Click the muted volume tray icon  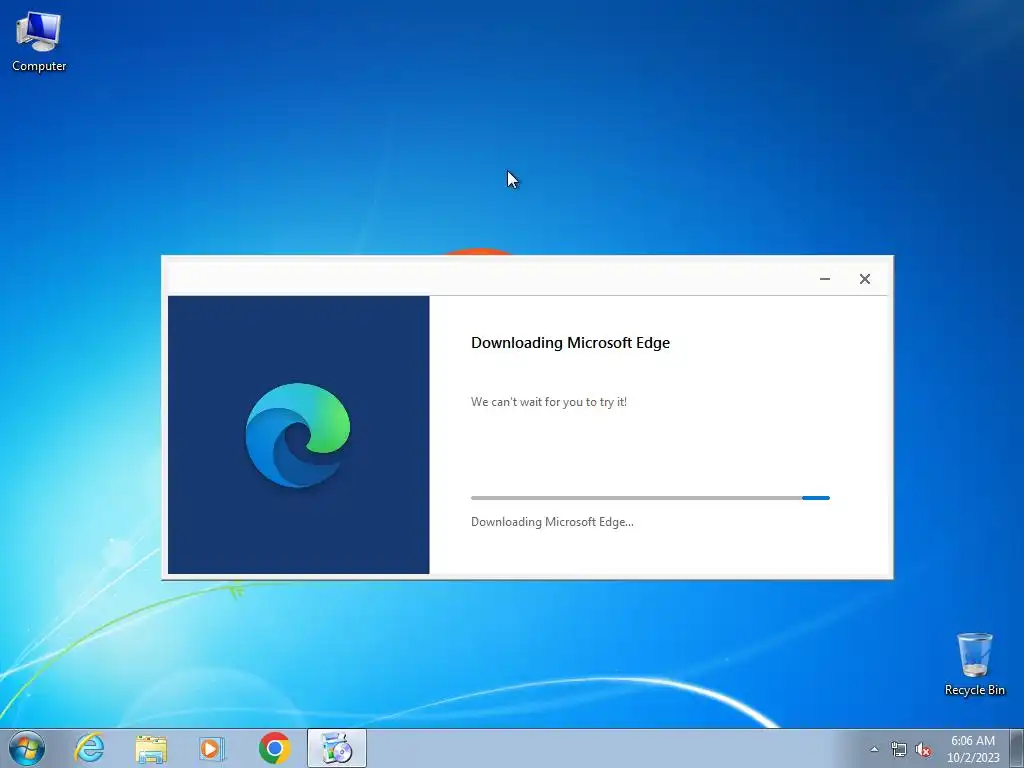coord(923,749)
